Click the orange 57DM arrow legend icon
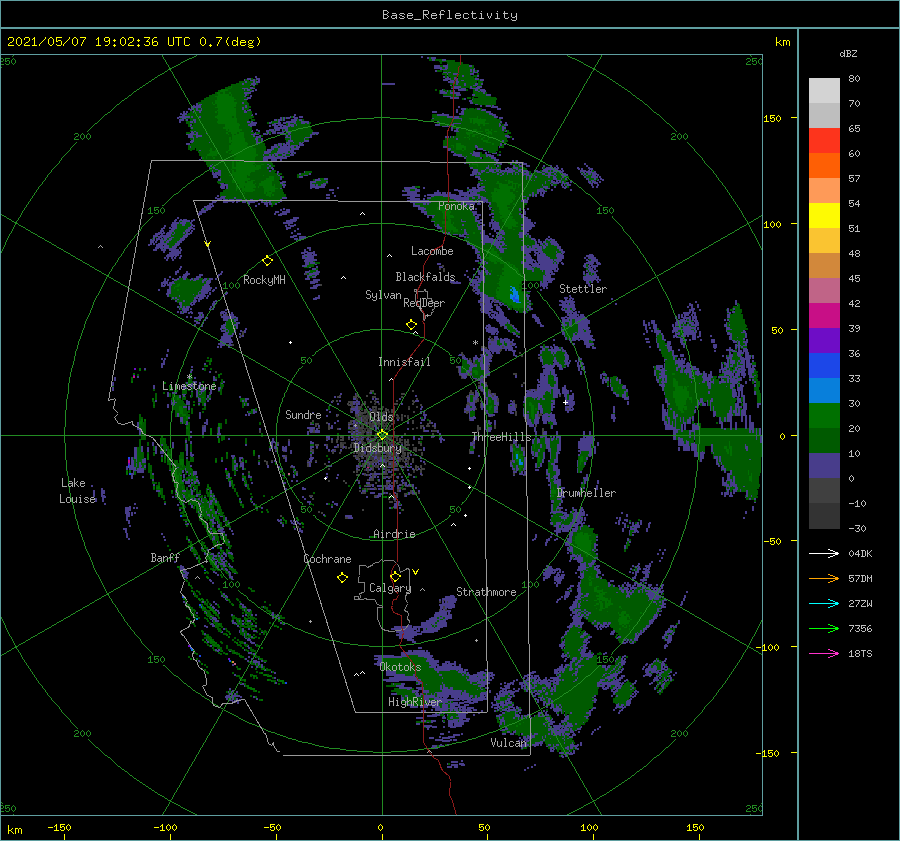This screenshot has width=900, height=841. click(x=824, y=579)
